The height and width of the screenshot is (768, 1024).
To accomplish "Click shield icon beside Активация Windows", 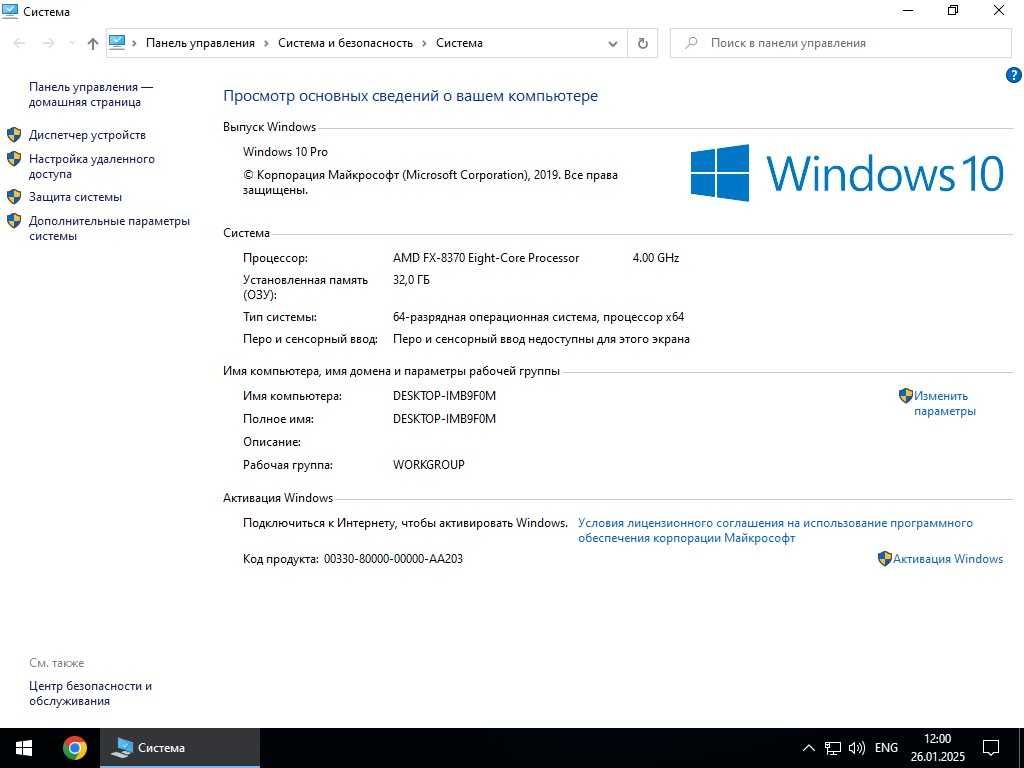I will [885, 558].
